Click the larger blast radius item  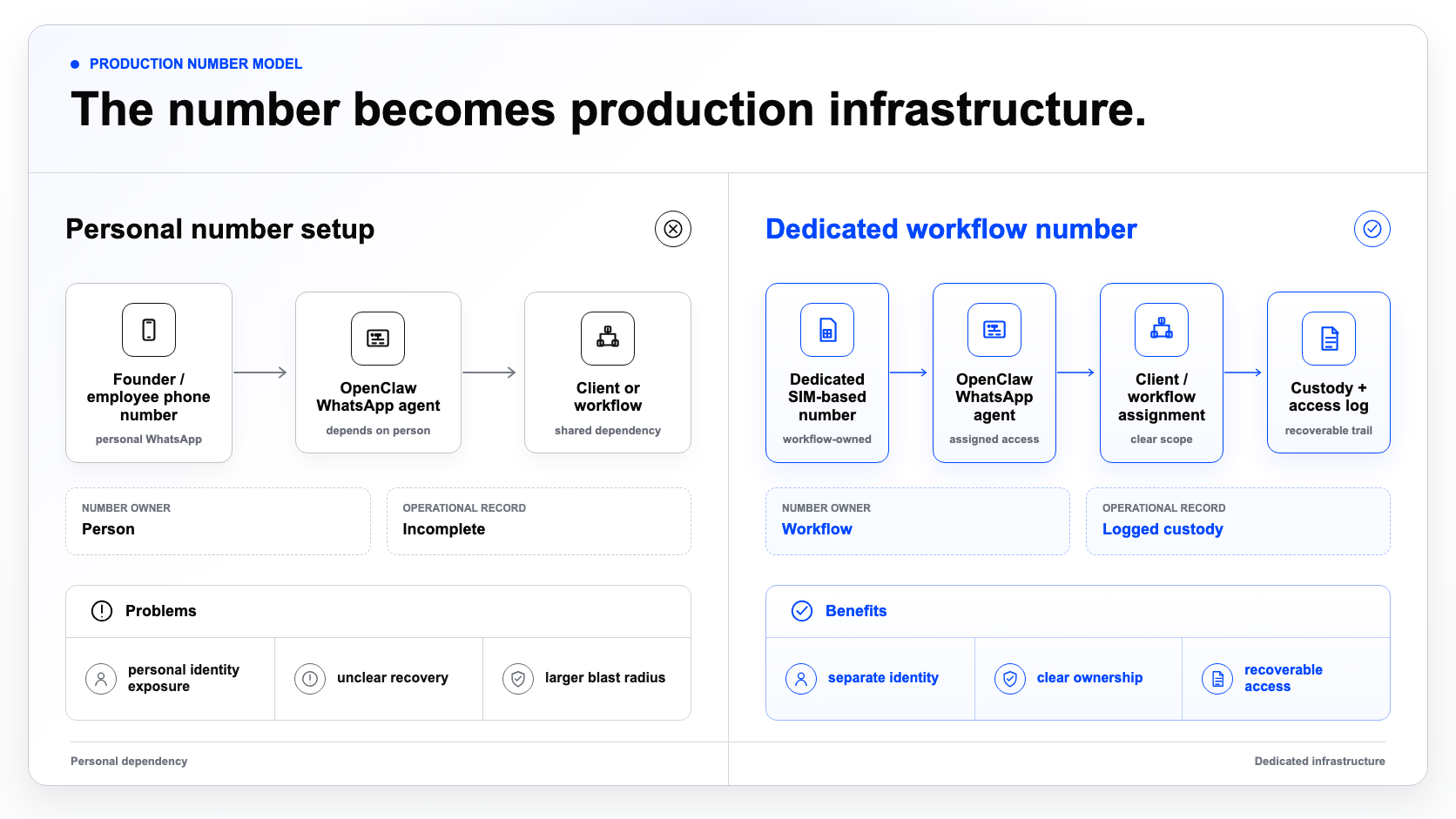(x=587, y=679)
